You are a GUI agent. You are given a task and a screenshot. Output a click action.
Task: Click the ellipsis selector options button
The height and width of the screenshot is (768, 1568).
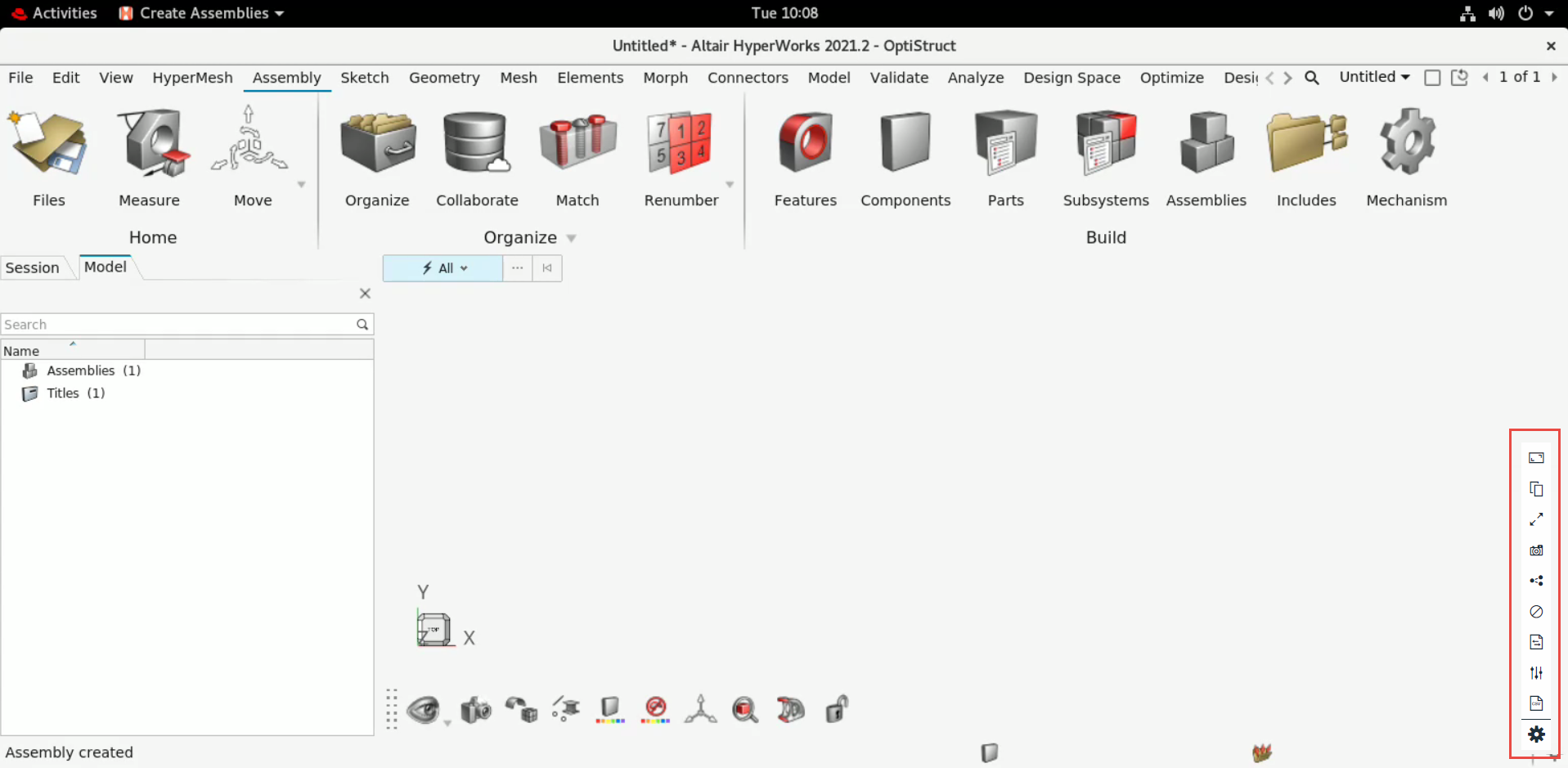(517, 268)
